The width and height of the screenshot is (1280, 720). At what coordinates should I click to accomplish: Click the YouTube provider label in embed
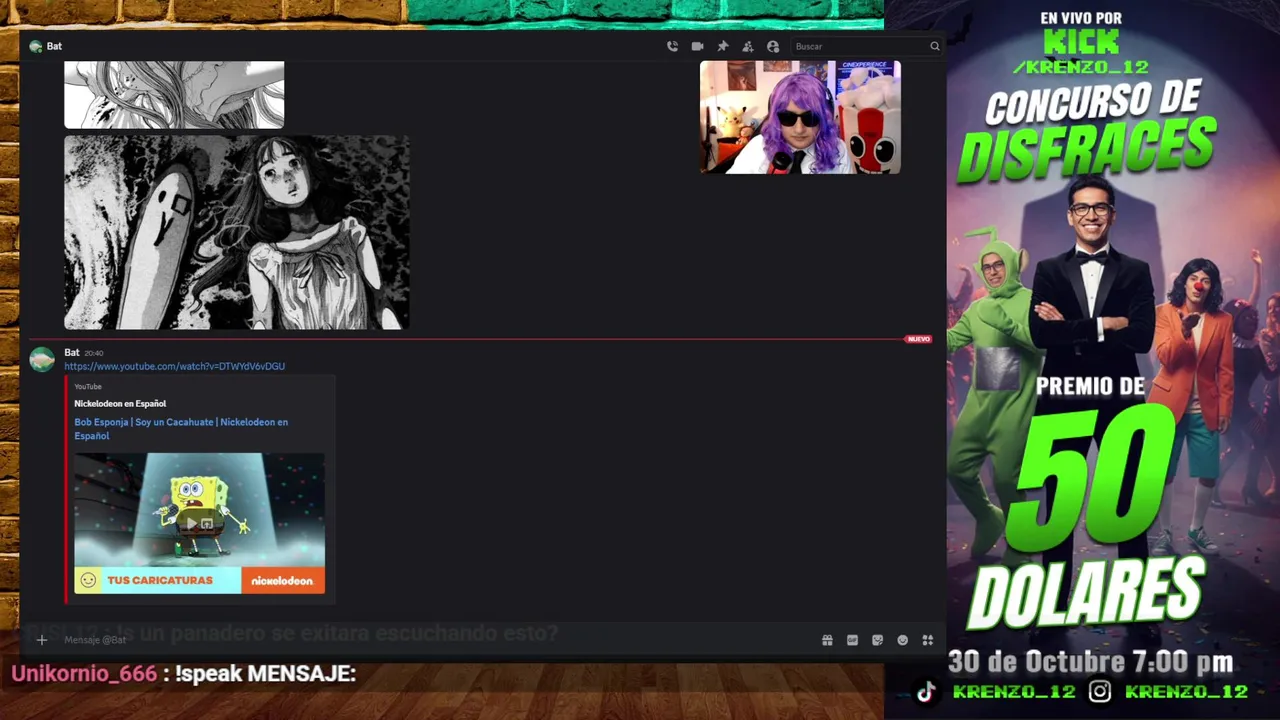tap(88, 386)
